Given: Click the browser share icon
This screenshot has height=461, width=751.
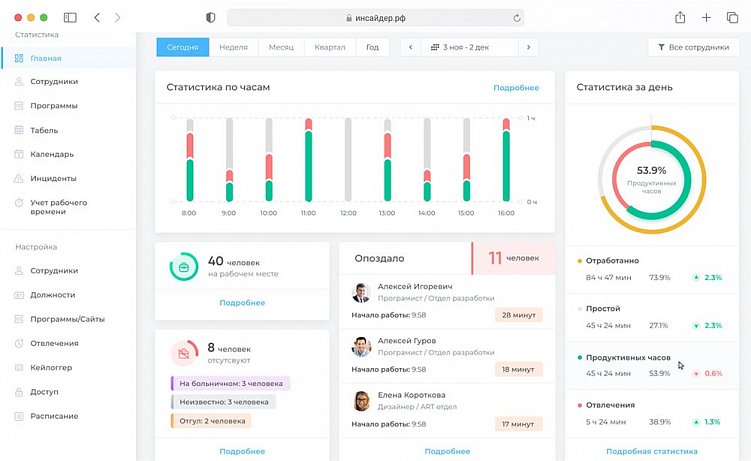Looking at the screenshot, I should (x=680, y=18).
